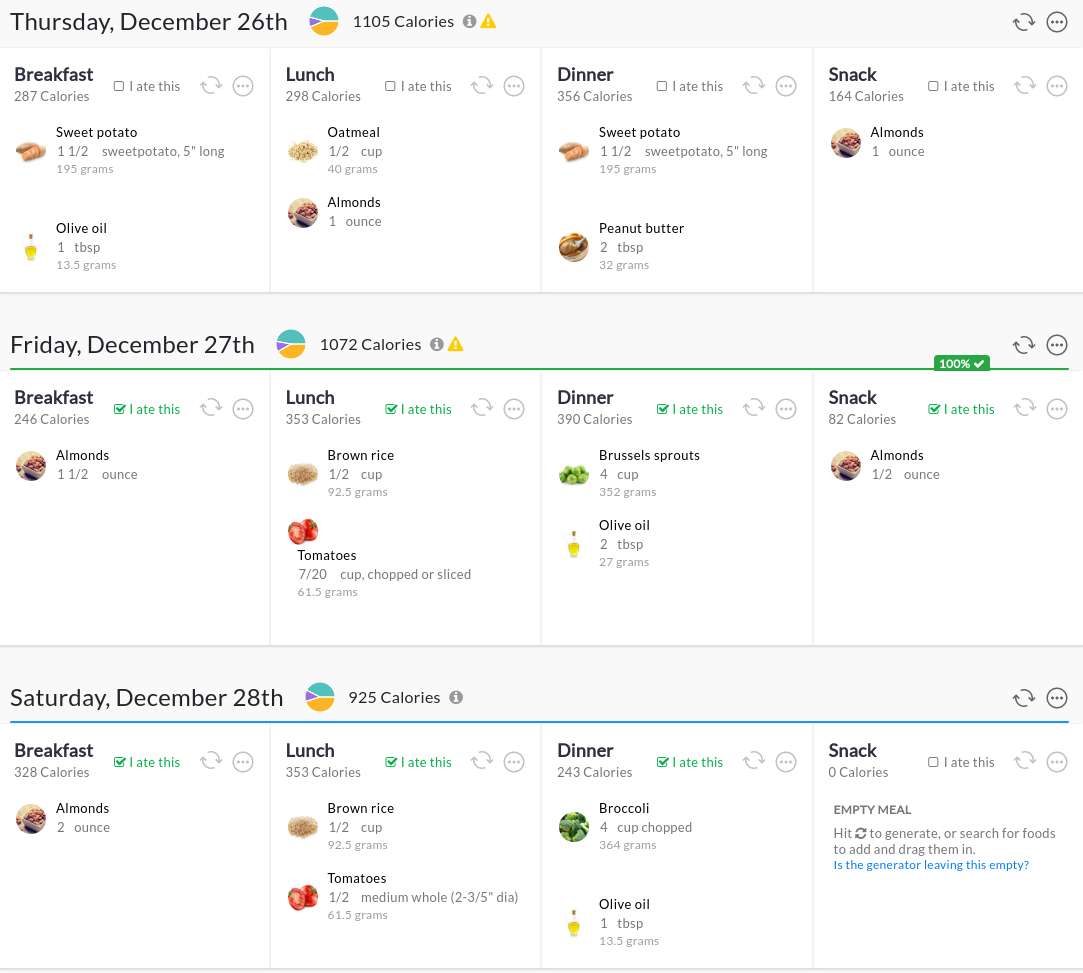Screen dimensions: 1083x973
Task: View Saturday macro pie chart
Action: 320,697
